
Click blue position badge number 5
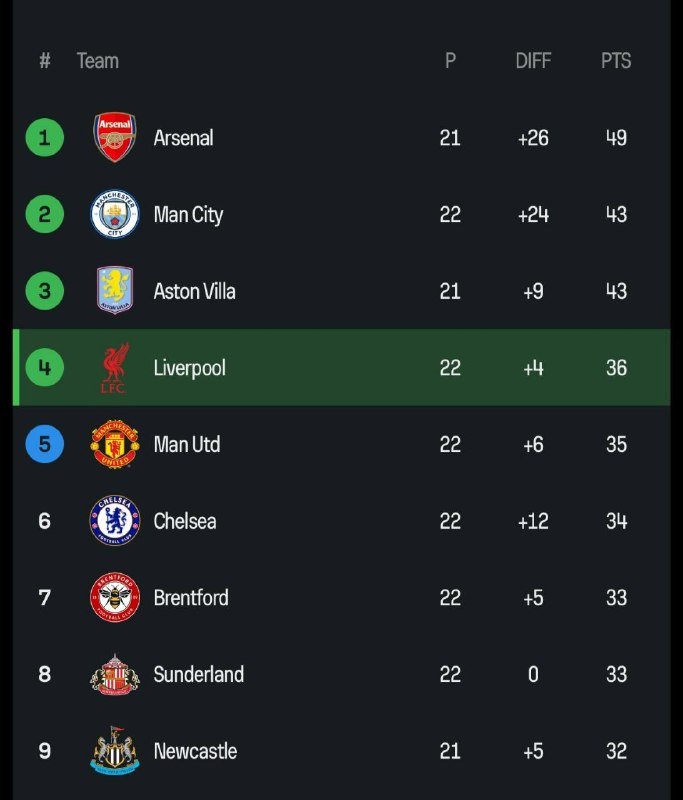pos(44,444)
